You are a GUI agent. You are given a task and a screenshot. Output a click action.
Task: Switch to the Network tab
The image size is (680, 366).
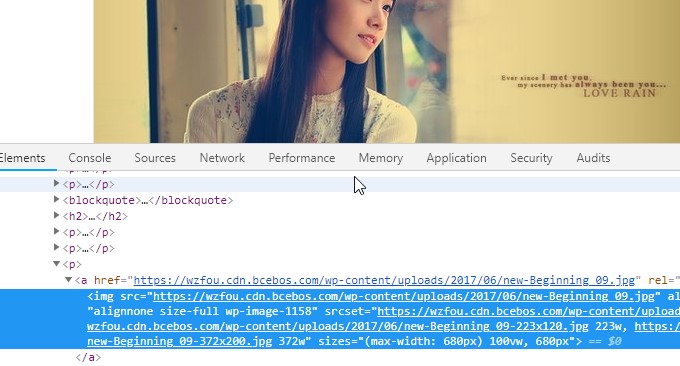pos(222,158)
